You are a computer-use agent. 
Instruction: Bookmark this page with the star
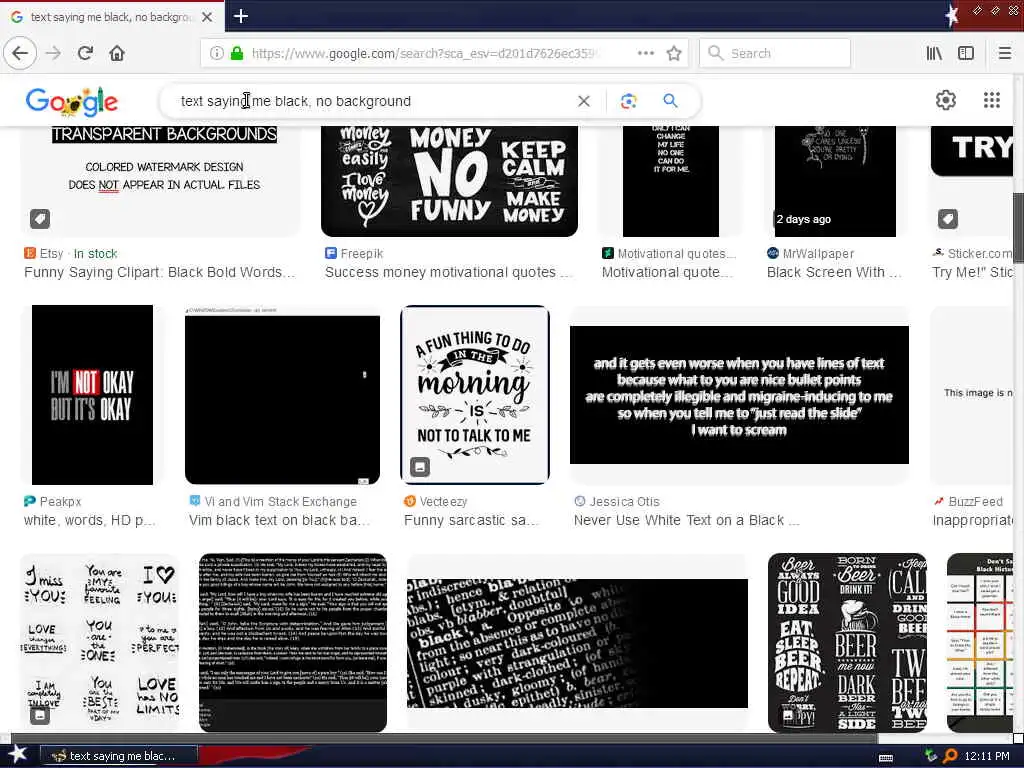(674, 53)
